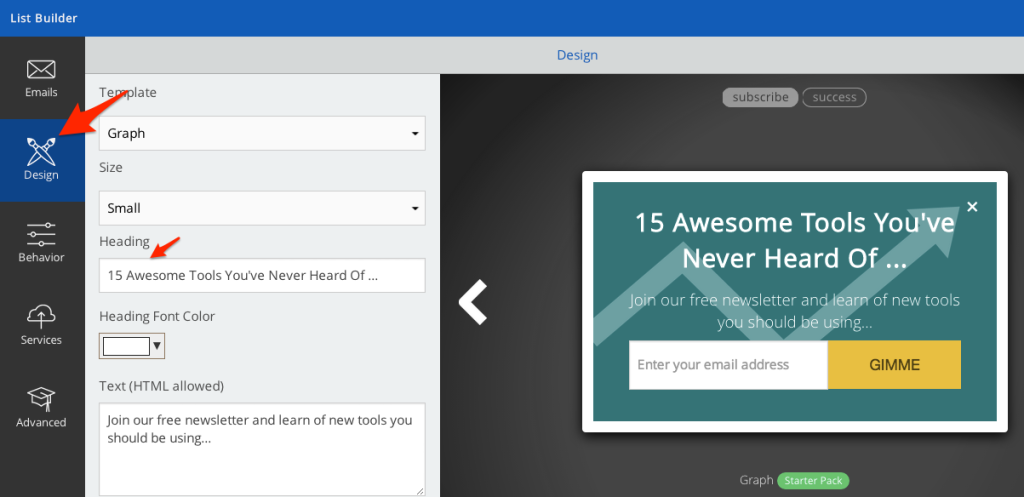Open the Size dropdown showing Small
The height and width of the screenshot is (497, 1024).
262,208
